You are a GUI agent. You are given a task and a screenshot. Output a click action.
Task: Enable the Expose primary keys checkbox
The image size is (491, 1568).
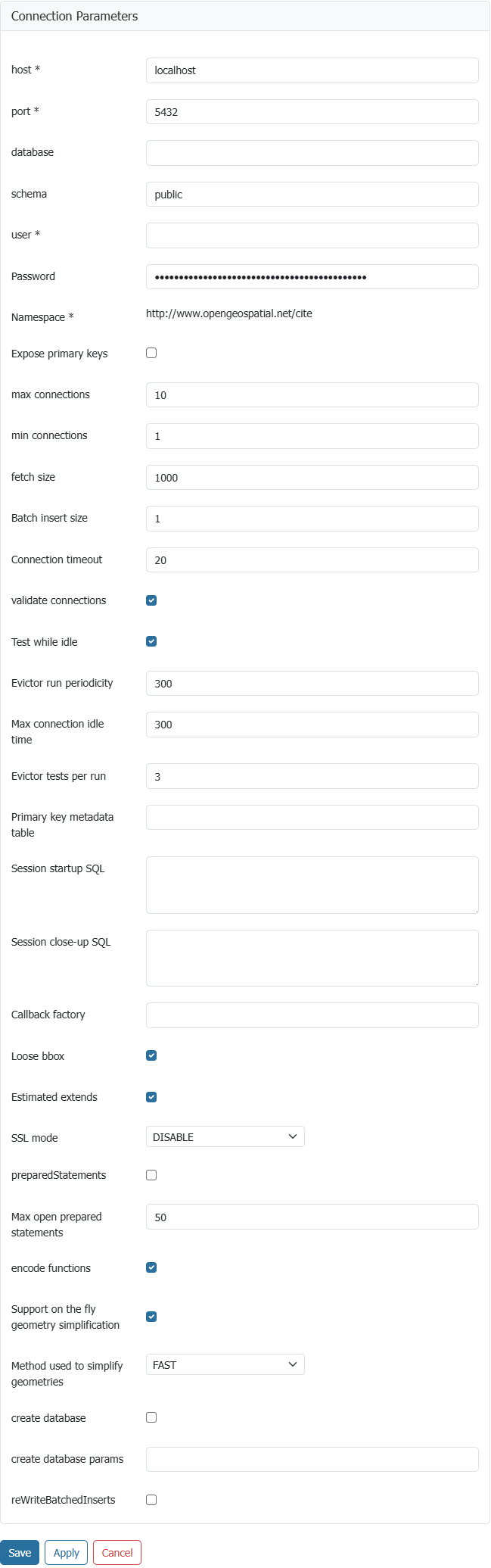click(151, 353)
